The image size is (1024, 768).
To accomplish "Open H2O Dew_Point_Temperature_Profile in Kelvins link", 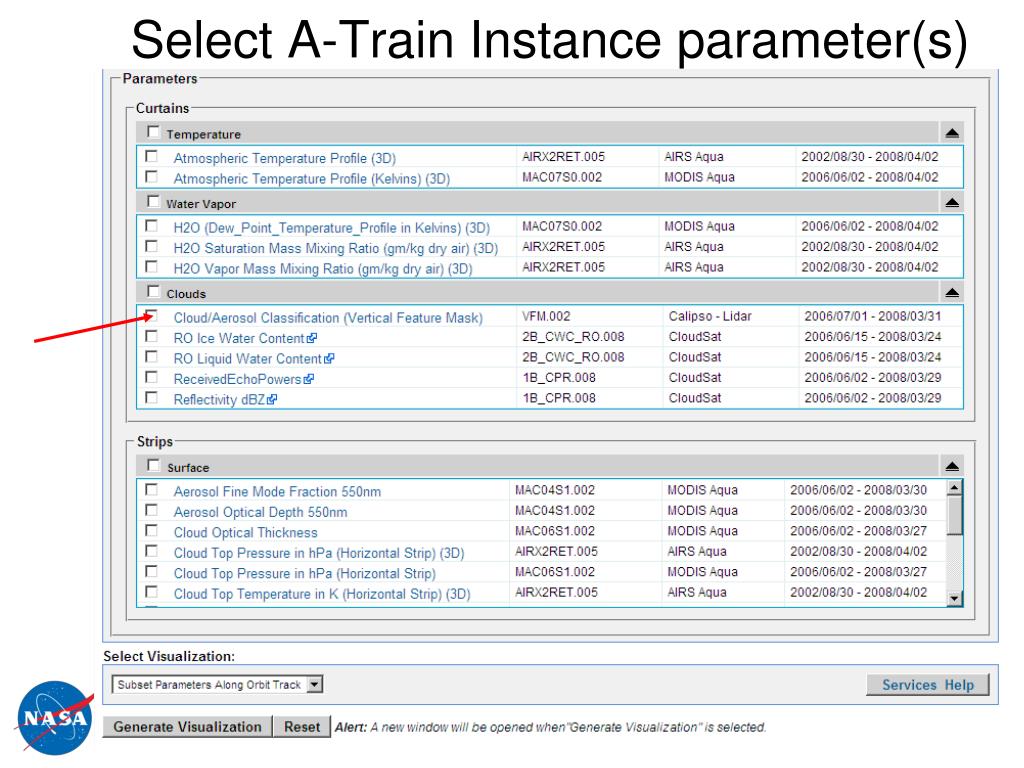I will [332, 228].
